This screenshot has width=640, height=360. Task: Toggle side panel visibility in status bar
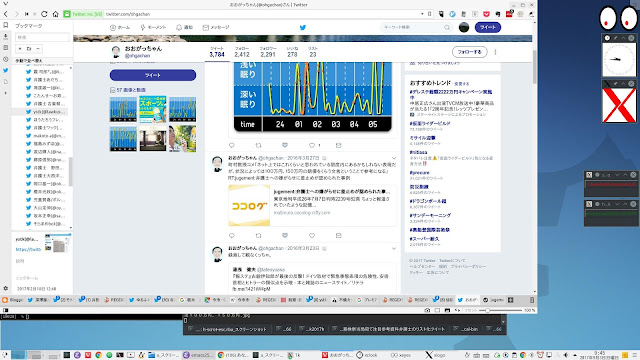pyautogui.click(x=5, y=310)
